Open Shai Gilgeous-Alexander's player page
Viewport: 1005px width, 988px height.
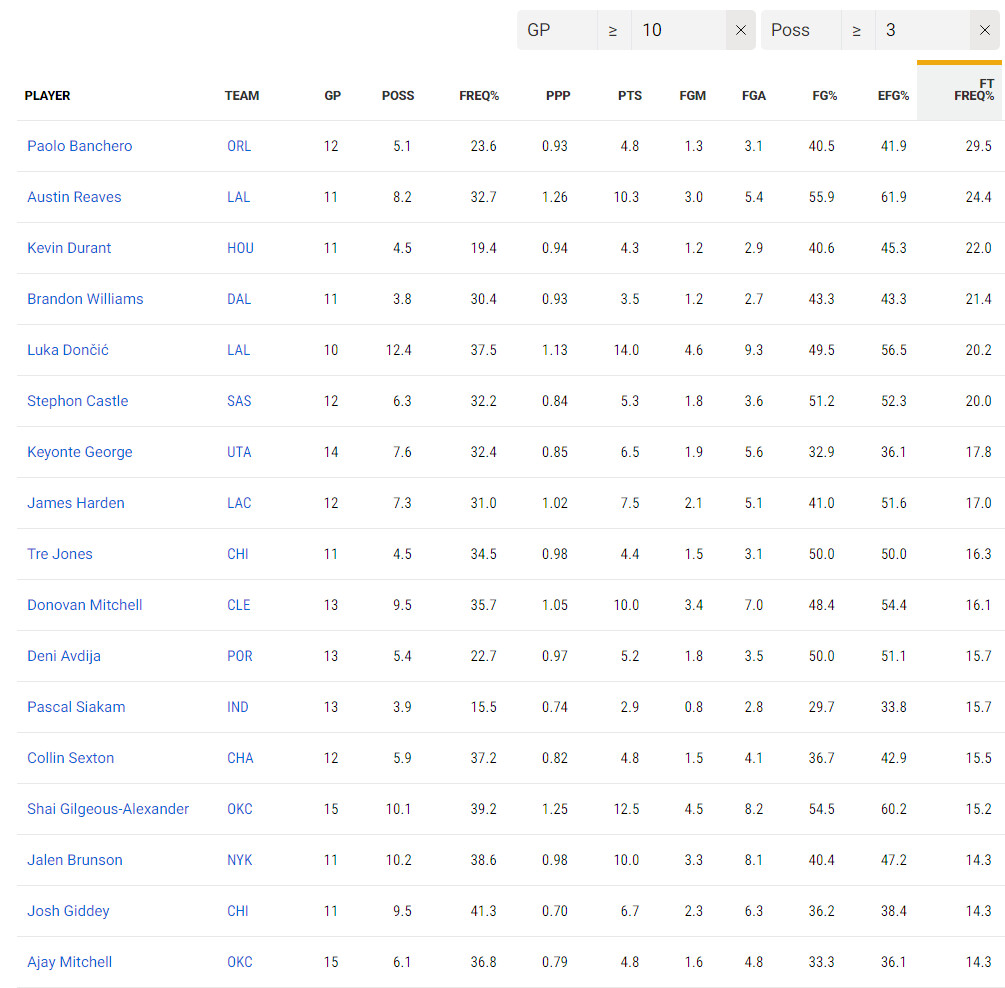pos(108,809)
